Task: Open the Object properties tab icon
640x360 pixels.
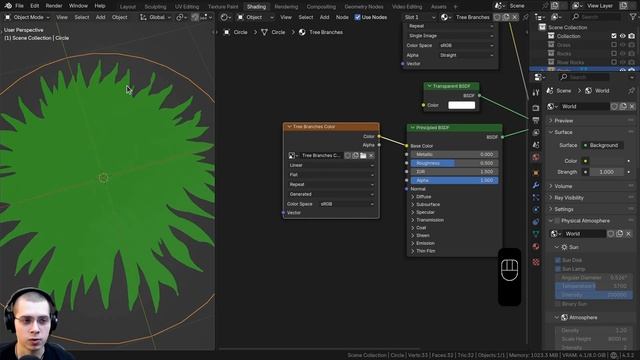Action: coord(536,173)
